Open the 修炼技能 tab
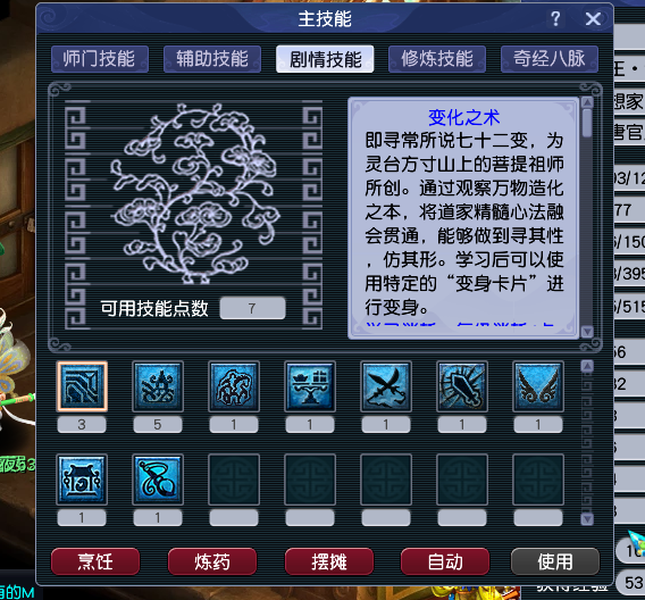Screen dimensions: 645x600 pos(437,59)
